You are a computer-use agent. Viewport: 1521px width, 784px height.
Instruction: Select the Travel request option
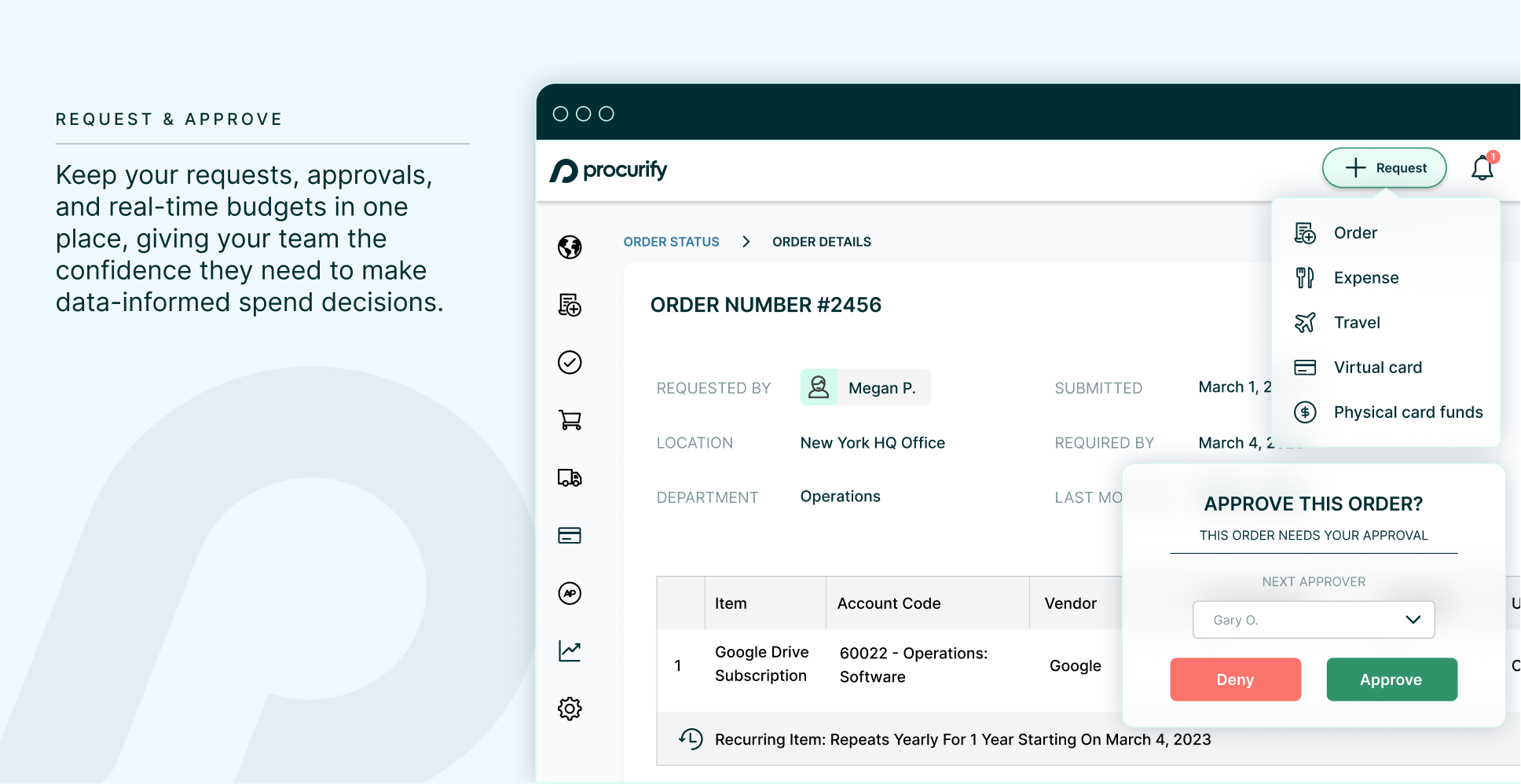pyautogui.click(x=1356, y=322)
